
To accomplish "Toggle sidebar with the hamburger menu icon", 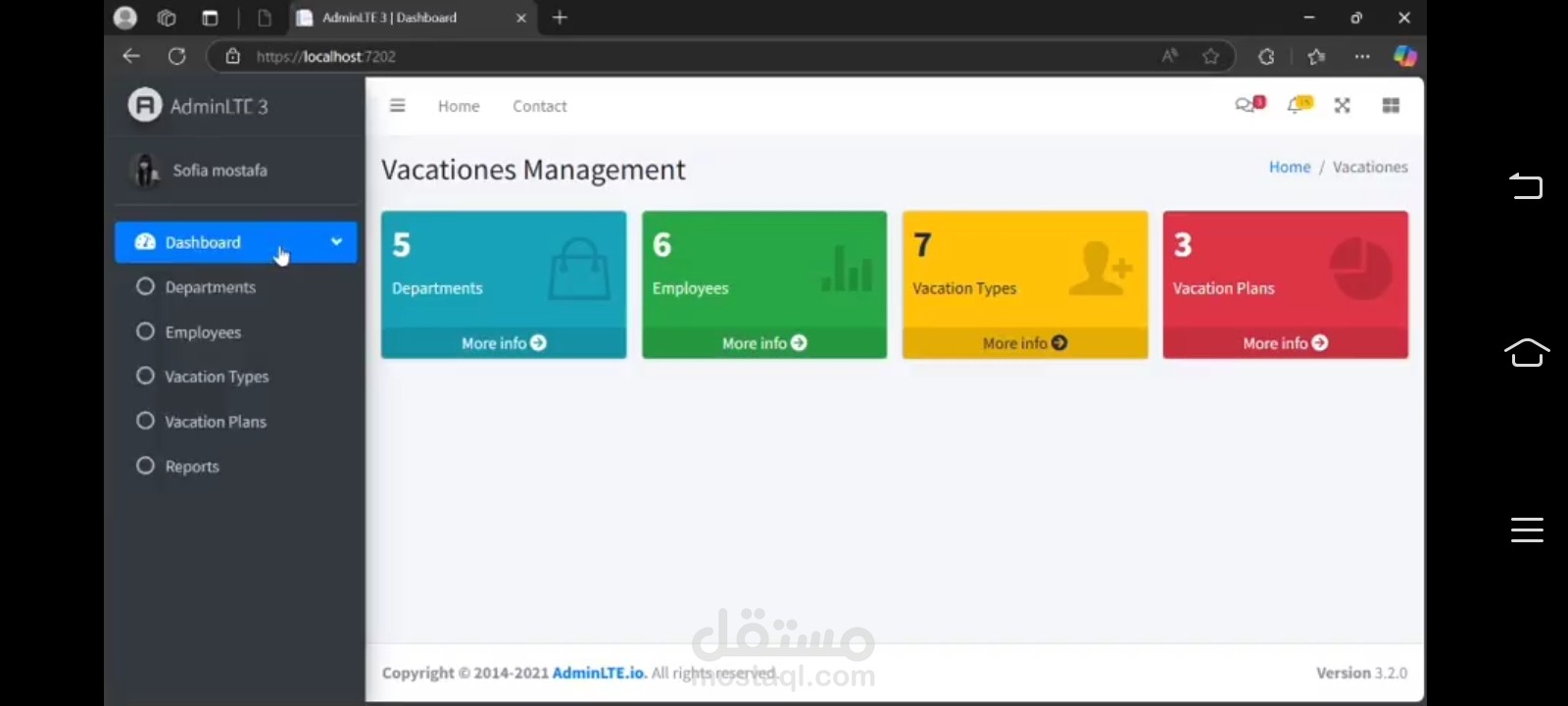I will pyautogui.click(x=397, y=106).
